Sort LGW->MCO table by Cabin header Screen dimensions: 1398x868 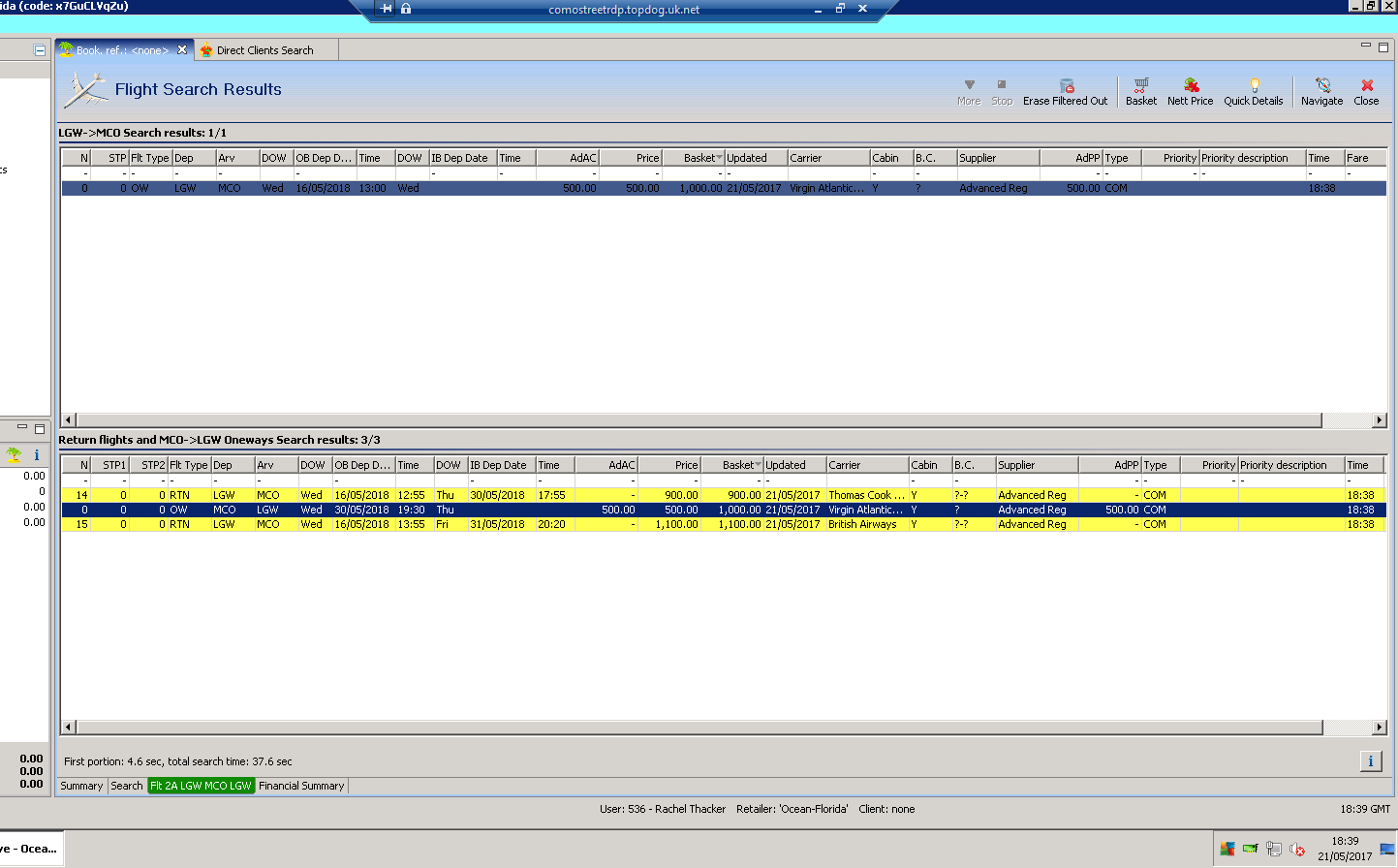coord(891,158)
